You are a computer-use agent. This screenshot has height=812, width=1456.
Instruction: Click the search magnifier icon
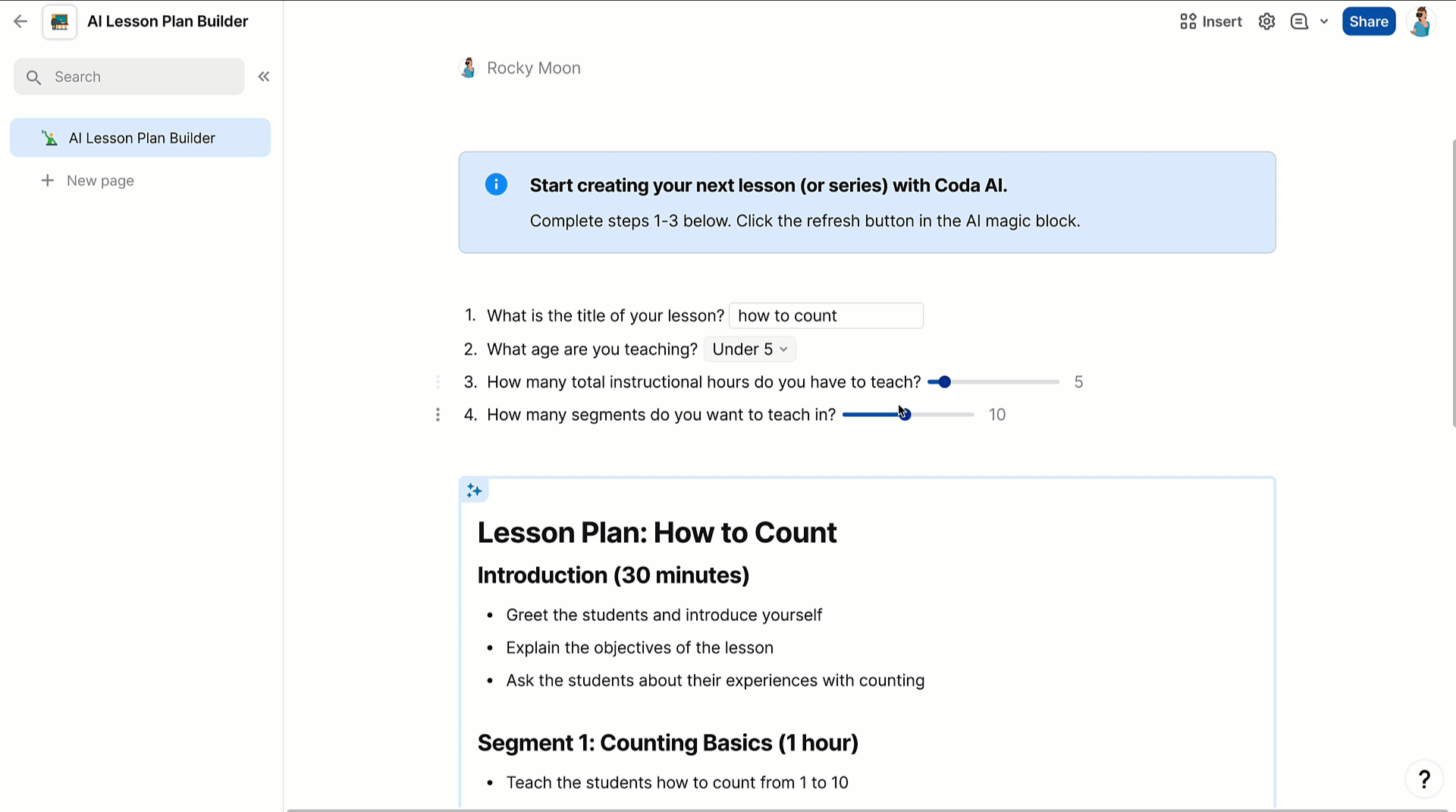pos(33,77)
